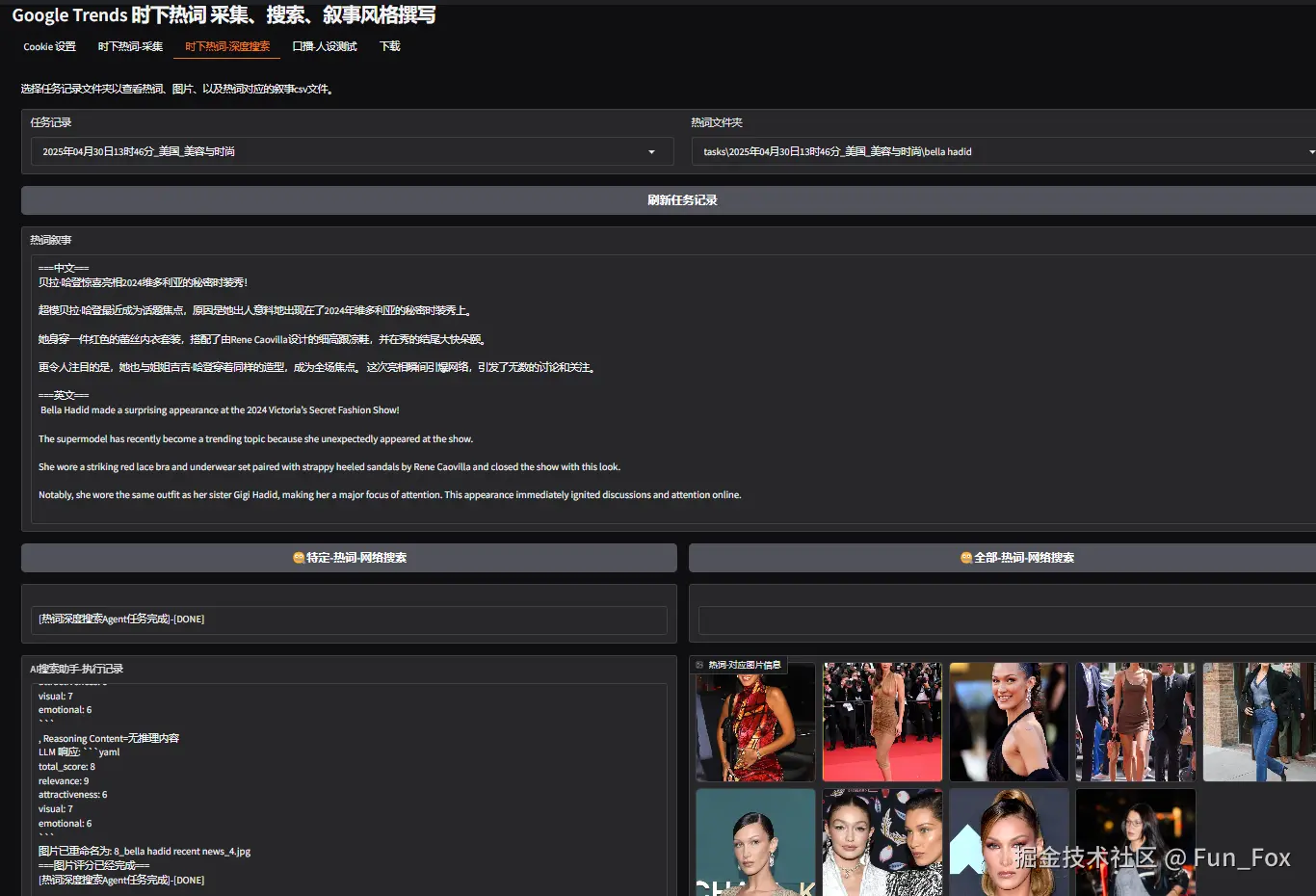Click the line 'She wore a striking red lace bra'

329,467
